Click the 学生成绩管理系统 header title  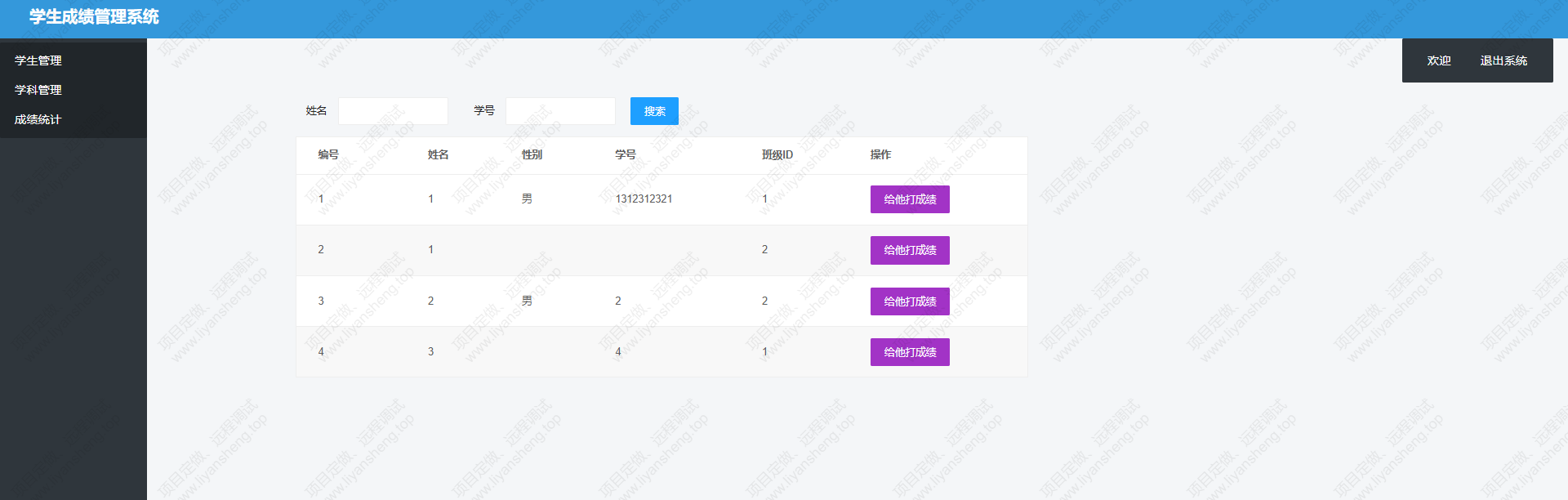94,17
